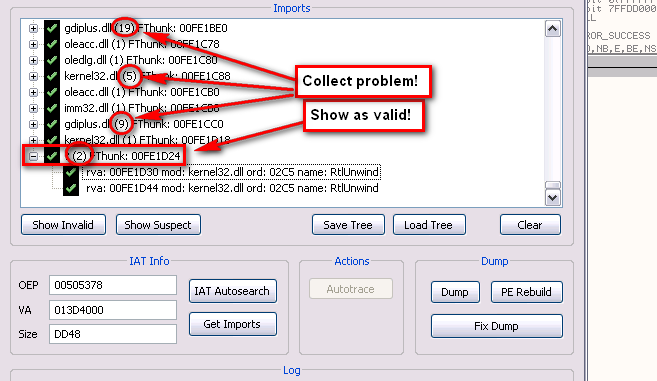
Task: Expand the gdiplus.dll (19) import node
Action: tap(33, 28)
